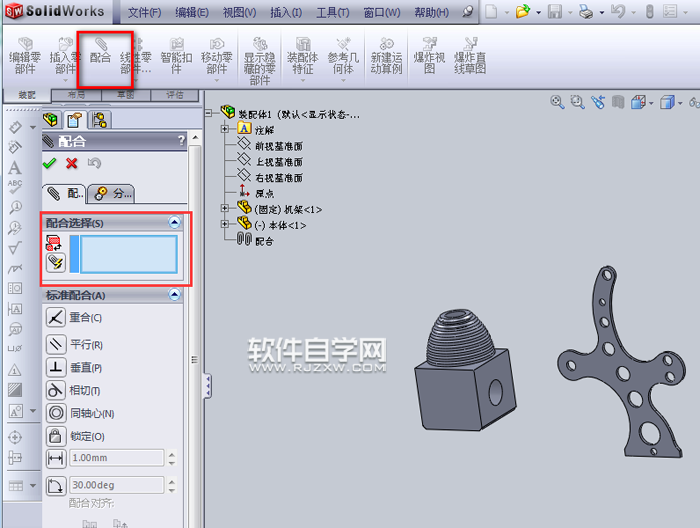
Task: Expand the (固定) 机架<1> node
Action: [x=225, y=208]
